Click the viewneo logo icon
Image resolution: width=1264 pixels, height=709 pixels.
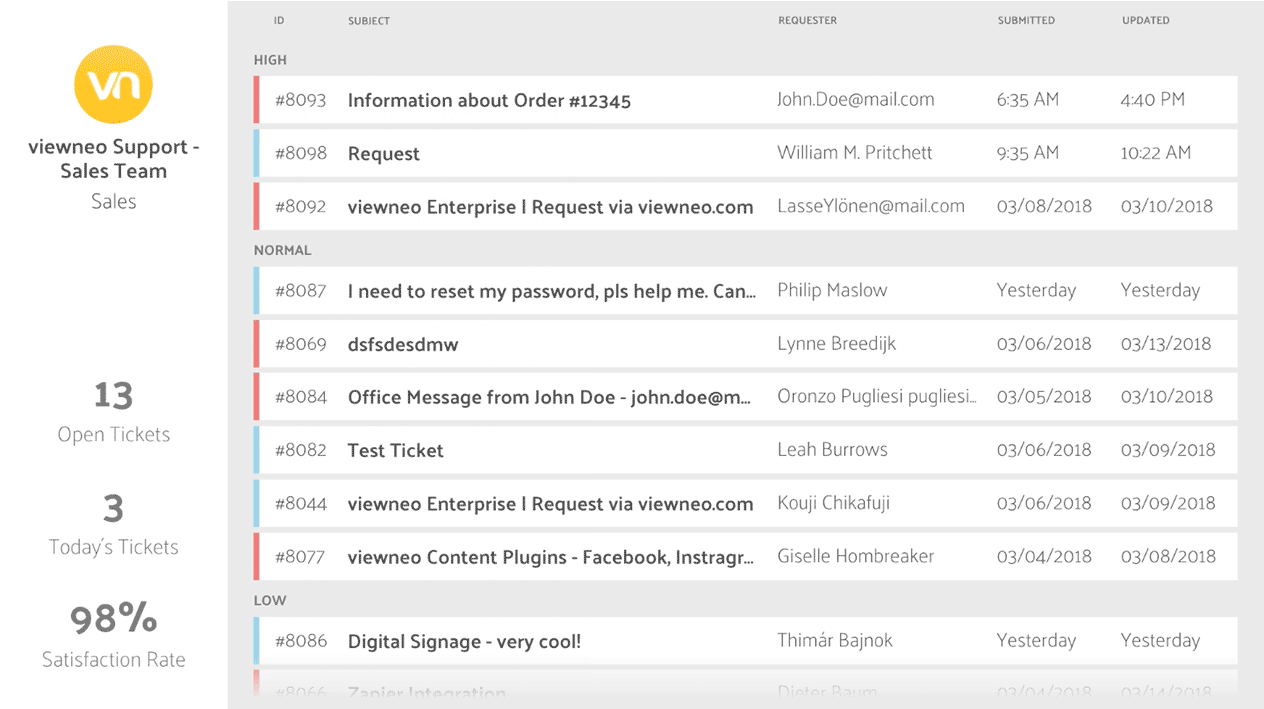(113, 84)
